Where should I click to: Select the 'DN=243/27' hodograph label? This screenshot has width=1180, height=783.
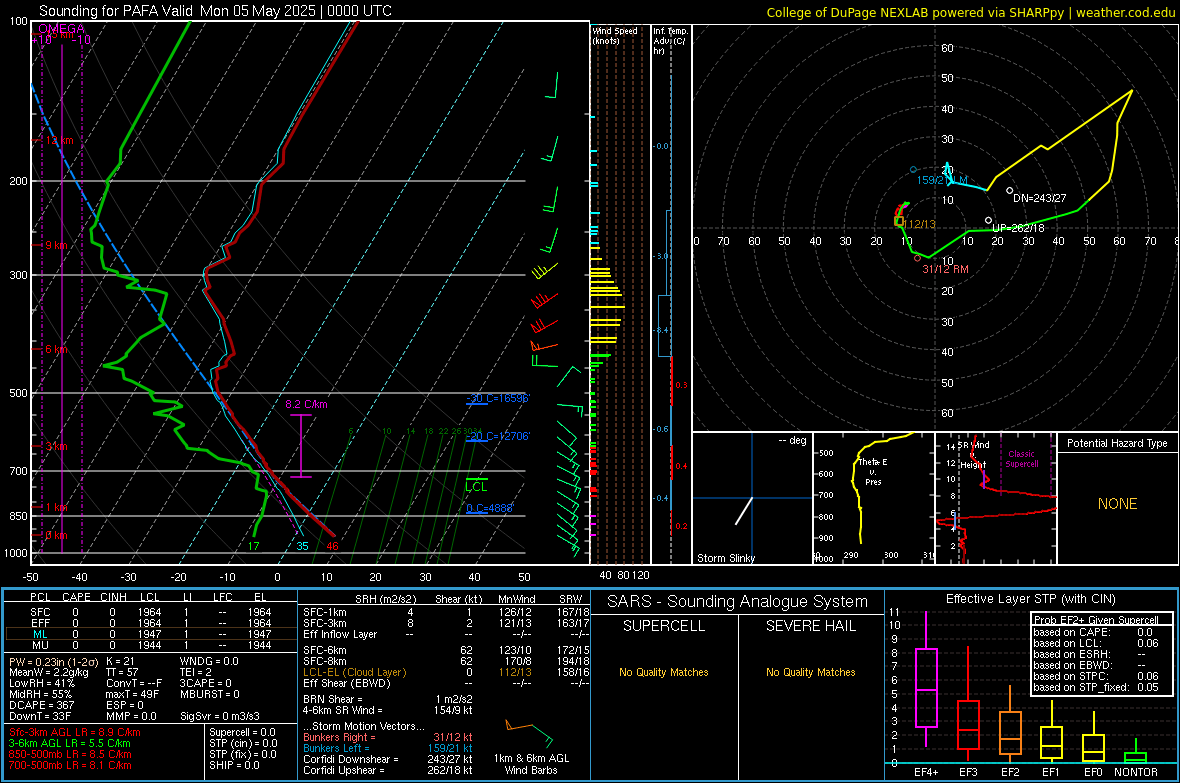pyautogui.click(x=1039, y=198)
